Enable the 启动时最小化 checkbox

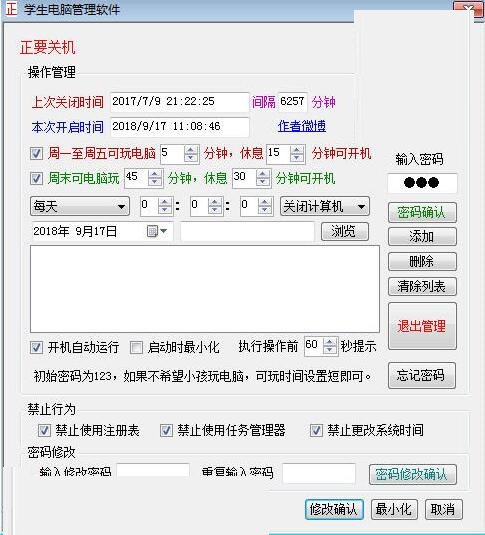[136, 348]
